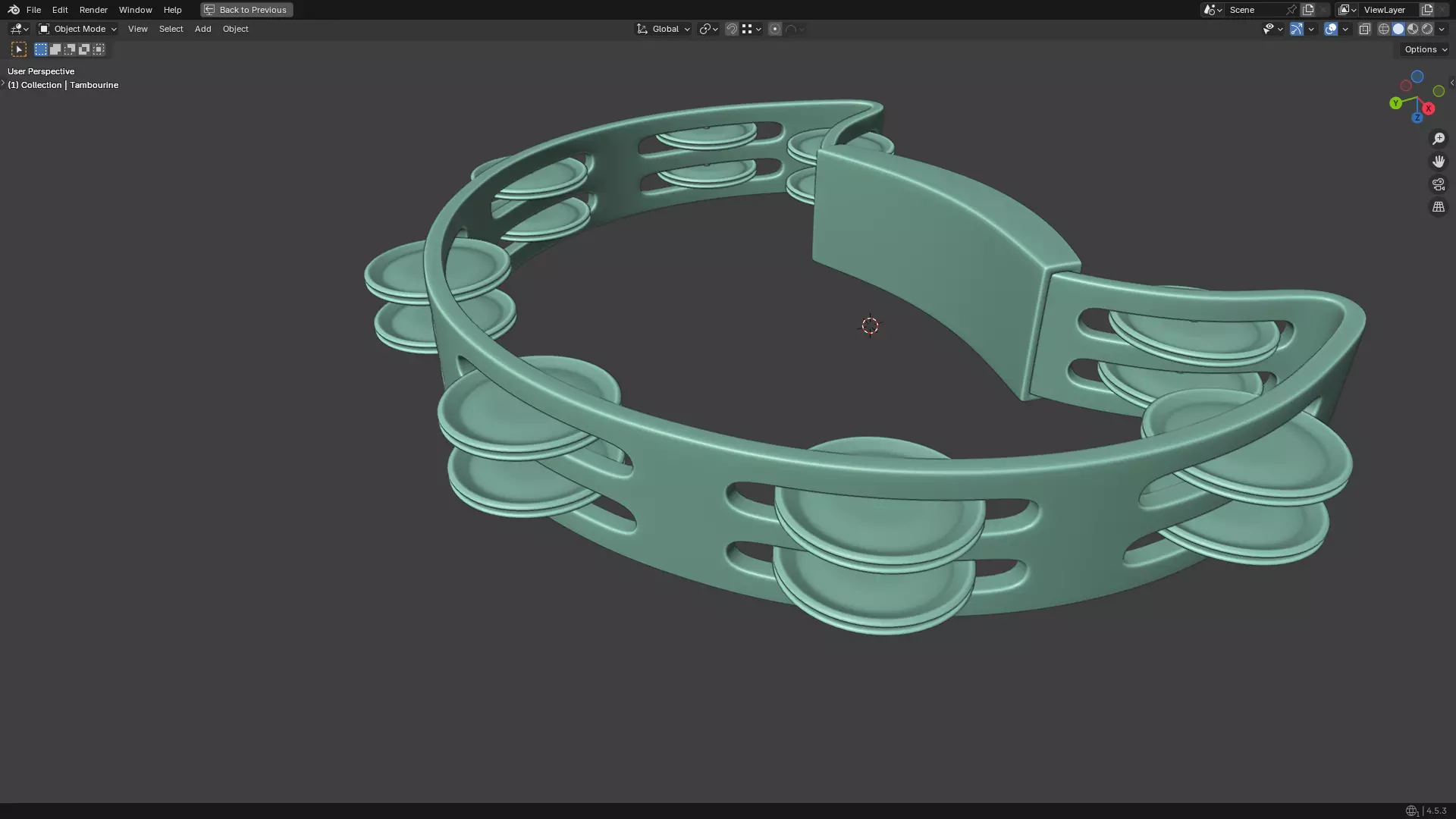Click the new scene copy button
The width and height of the screenshot is (1456, 819).
tap(1308, 10)
